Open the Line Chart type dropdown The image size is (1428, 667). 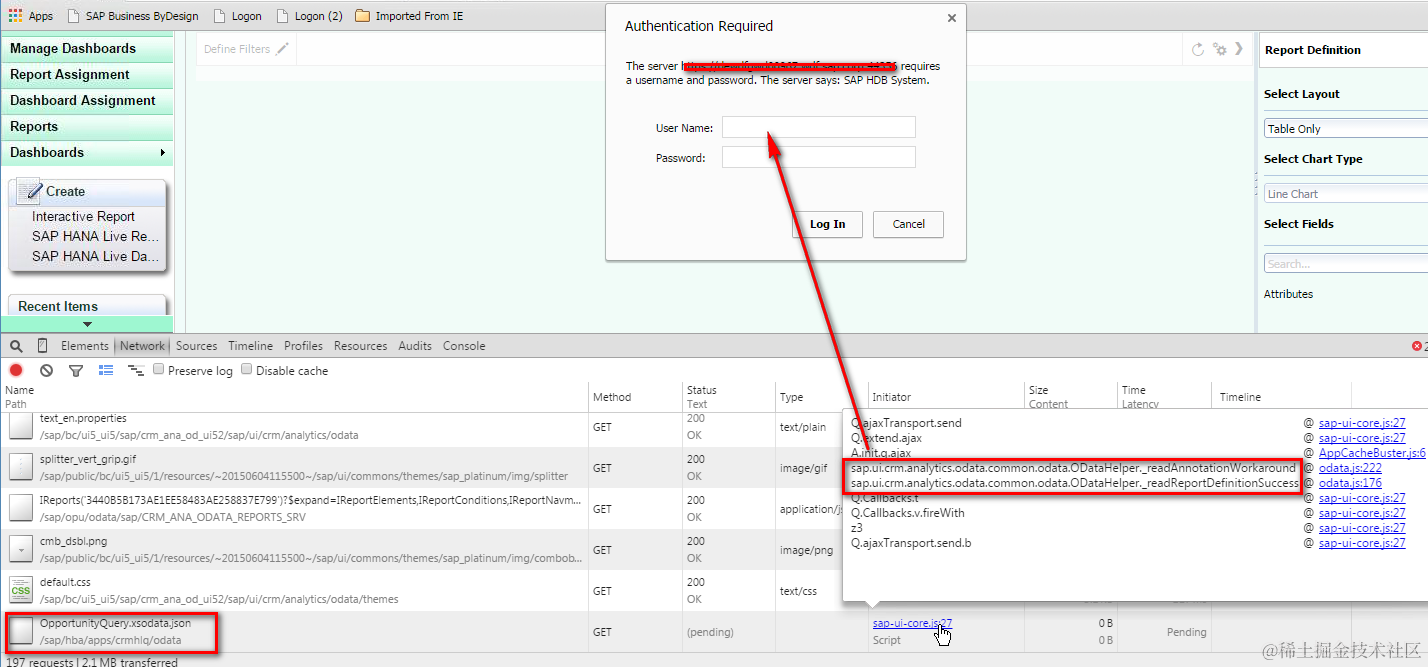(1346, 194)
